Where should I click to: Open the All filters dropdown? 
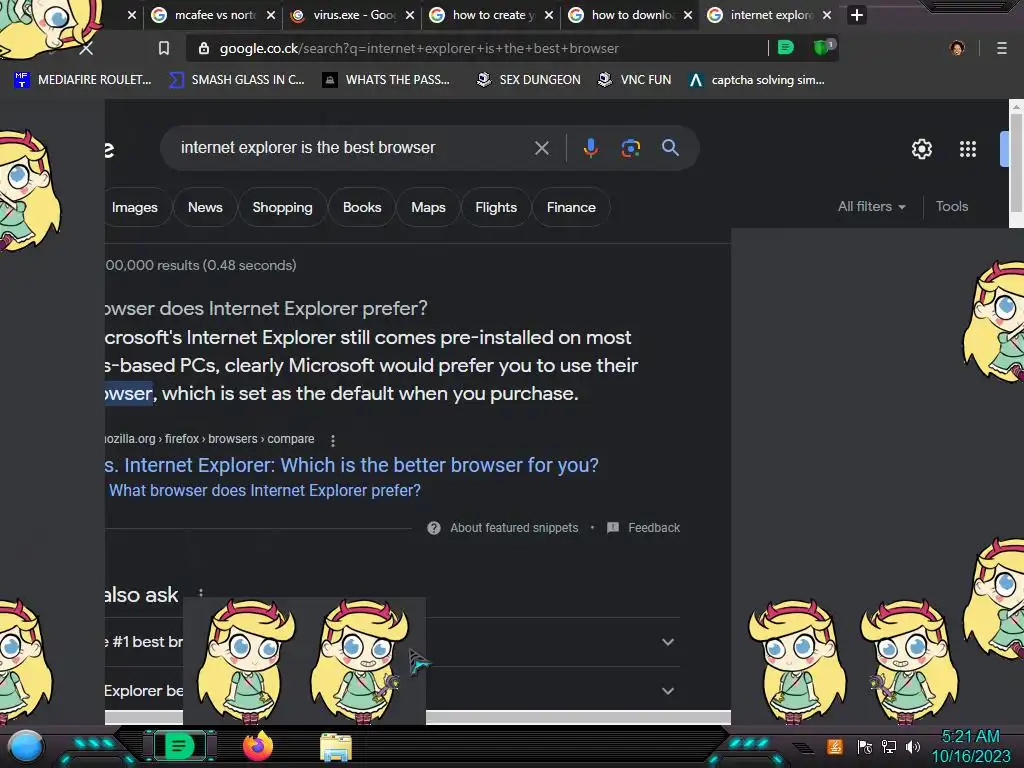(871, 206)
